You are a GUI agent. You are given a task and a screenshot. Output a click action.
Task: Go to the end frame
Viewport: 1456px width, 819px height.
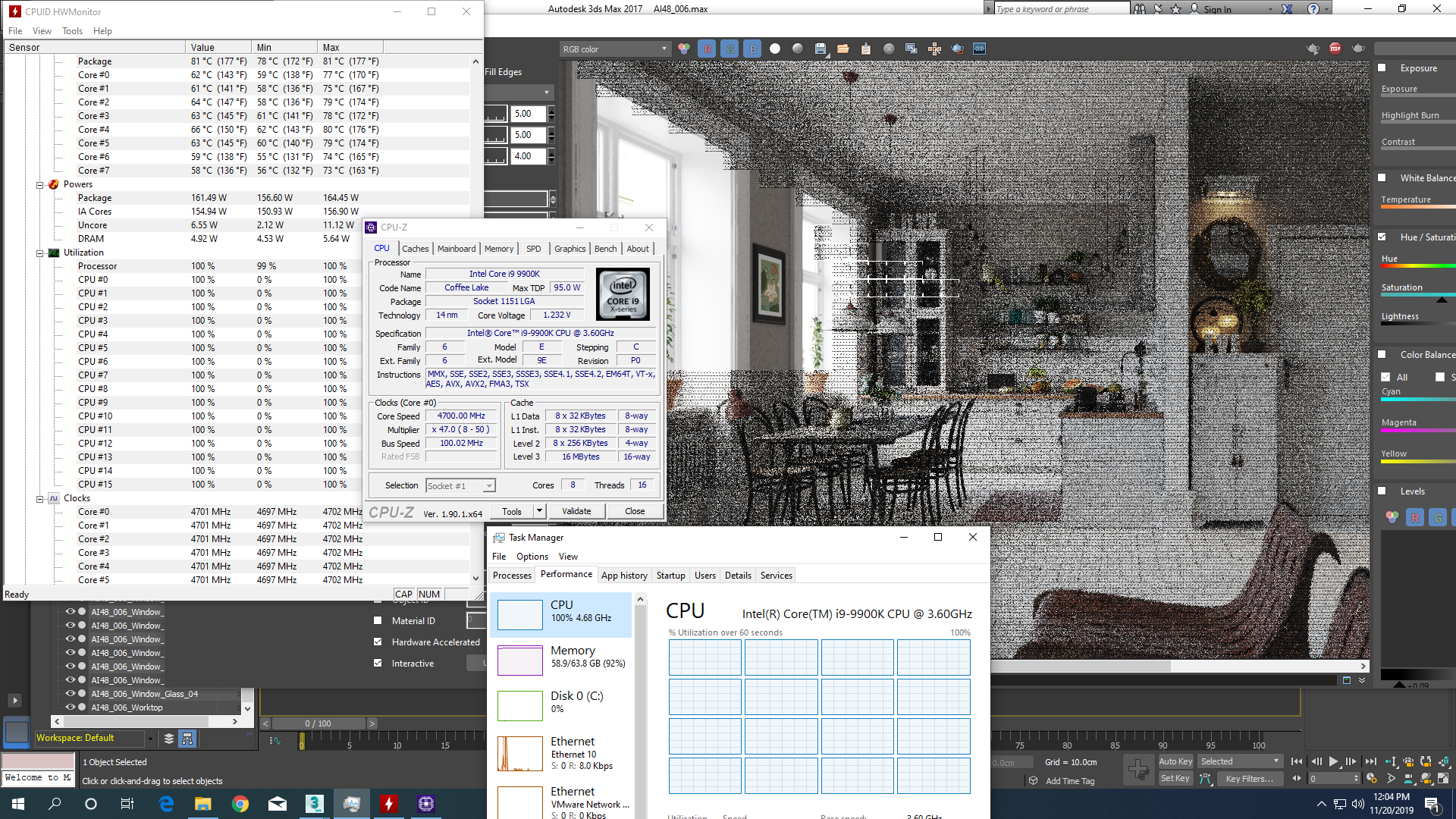(x=1370, y=761)
